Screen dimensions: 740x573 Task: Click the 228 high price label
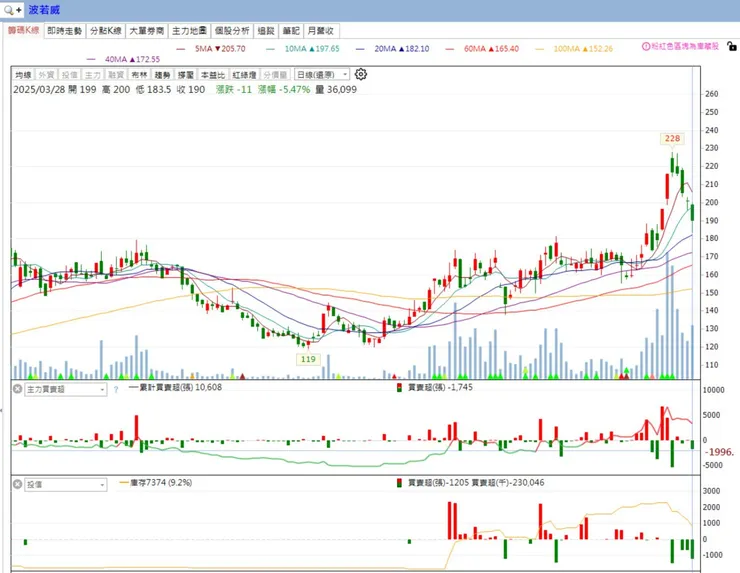click(672, 137)
